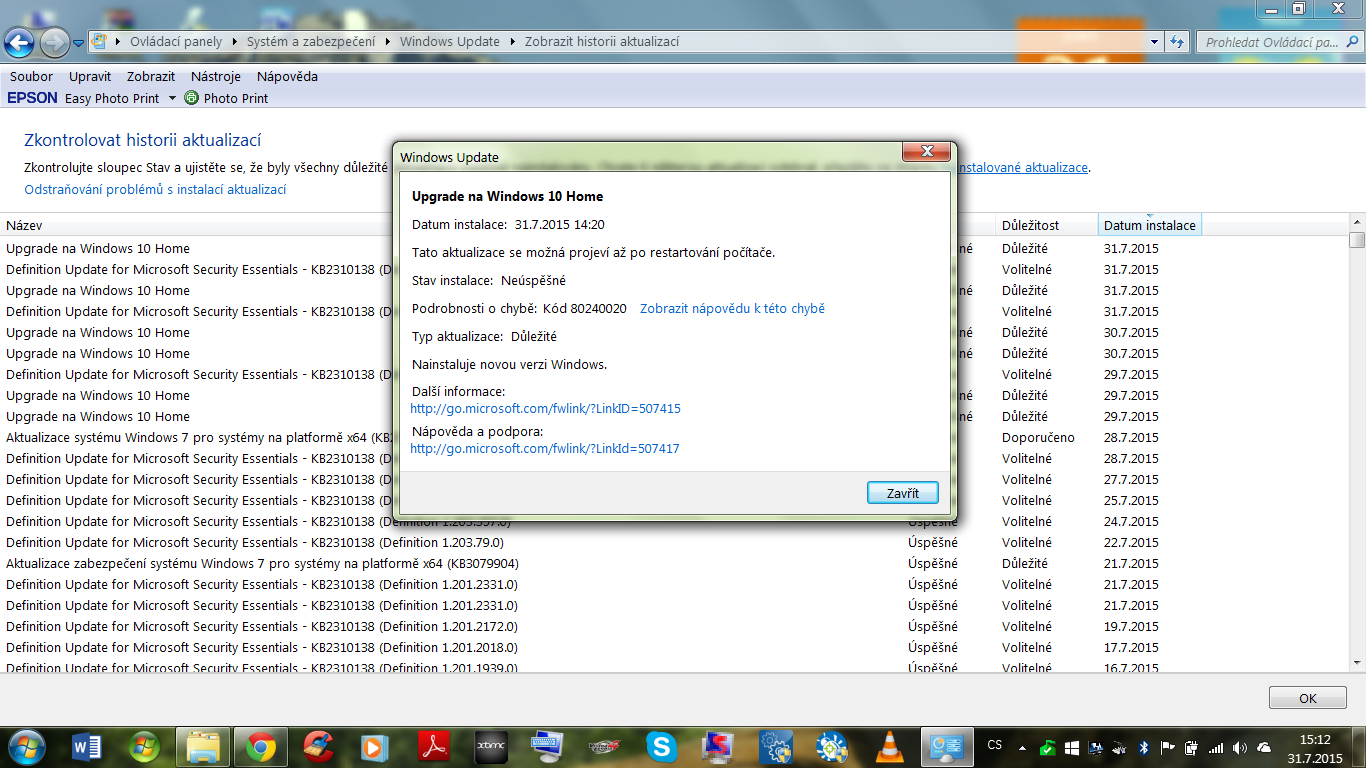The width and height of the screenshot is (1366, 768).
Task: Open the Nástroje menu
Action: 216,77
